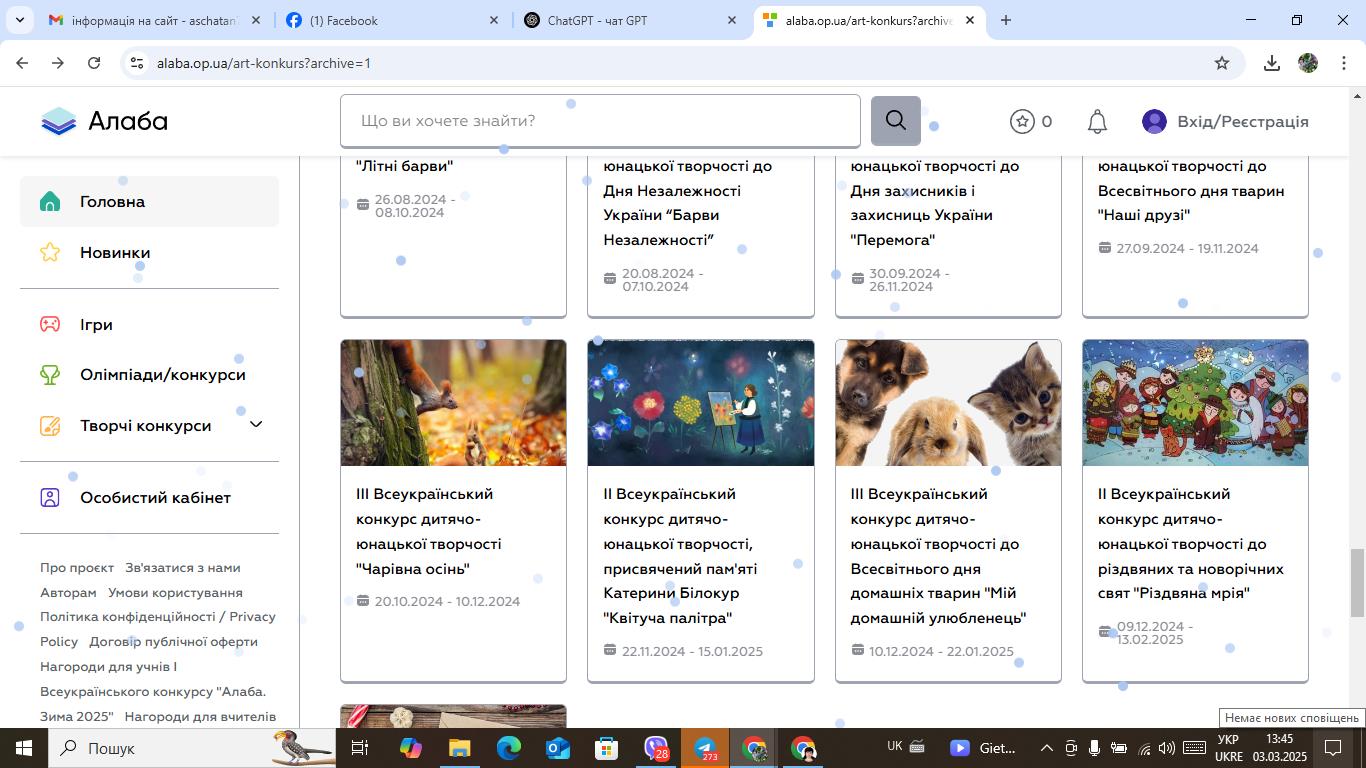
Task: Open the favorites star counter in header
Action: click(x=1031, y=121)
